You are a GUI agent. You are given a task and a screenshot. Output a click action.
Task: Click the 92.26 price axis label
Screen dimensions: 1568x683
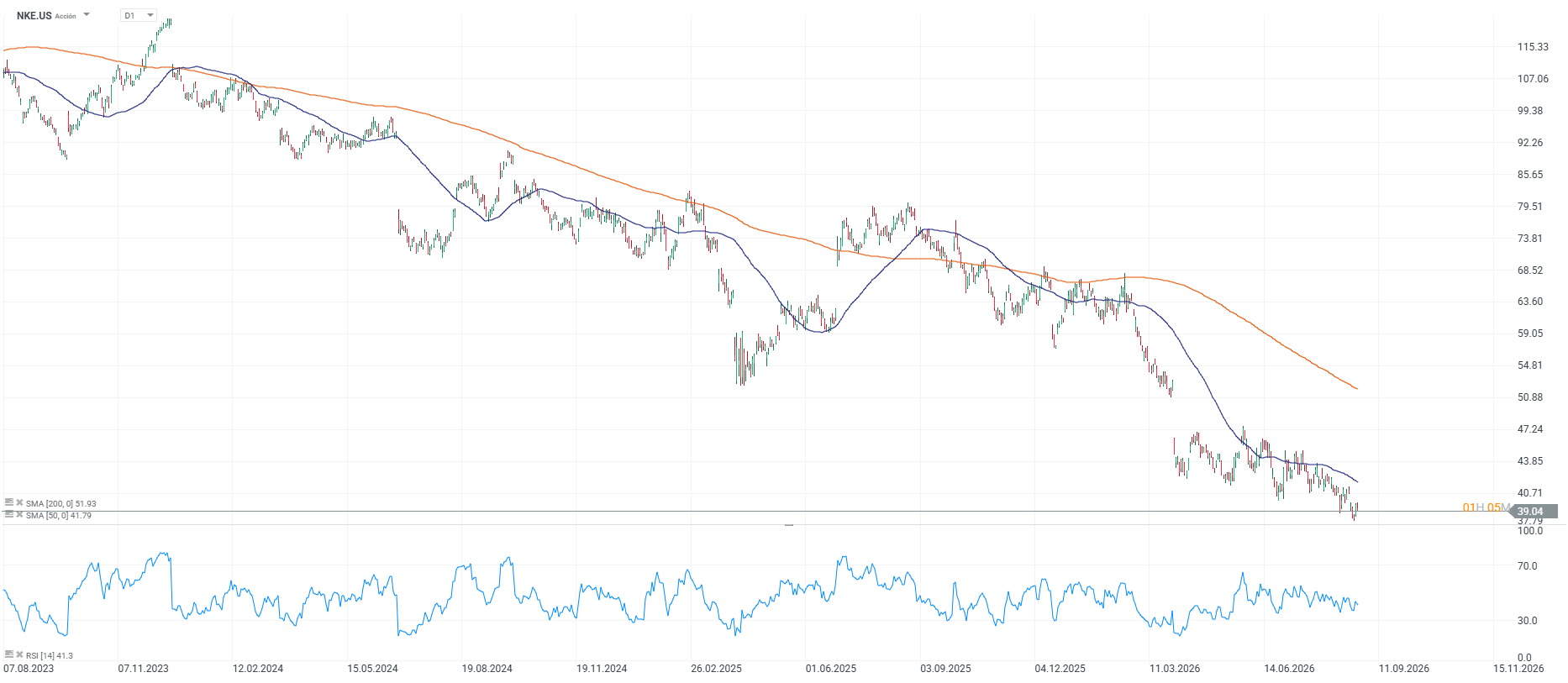tap(1530, 143)
